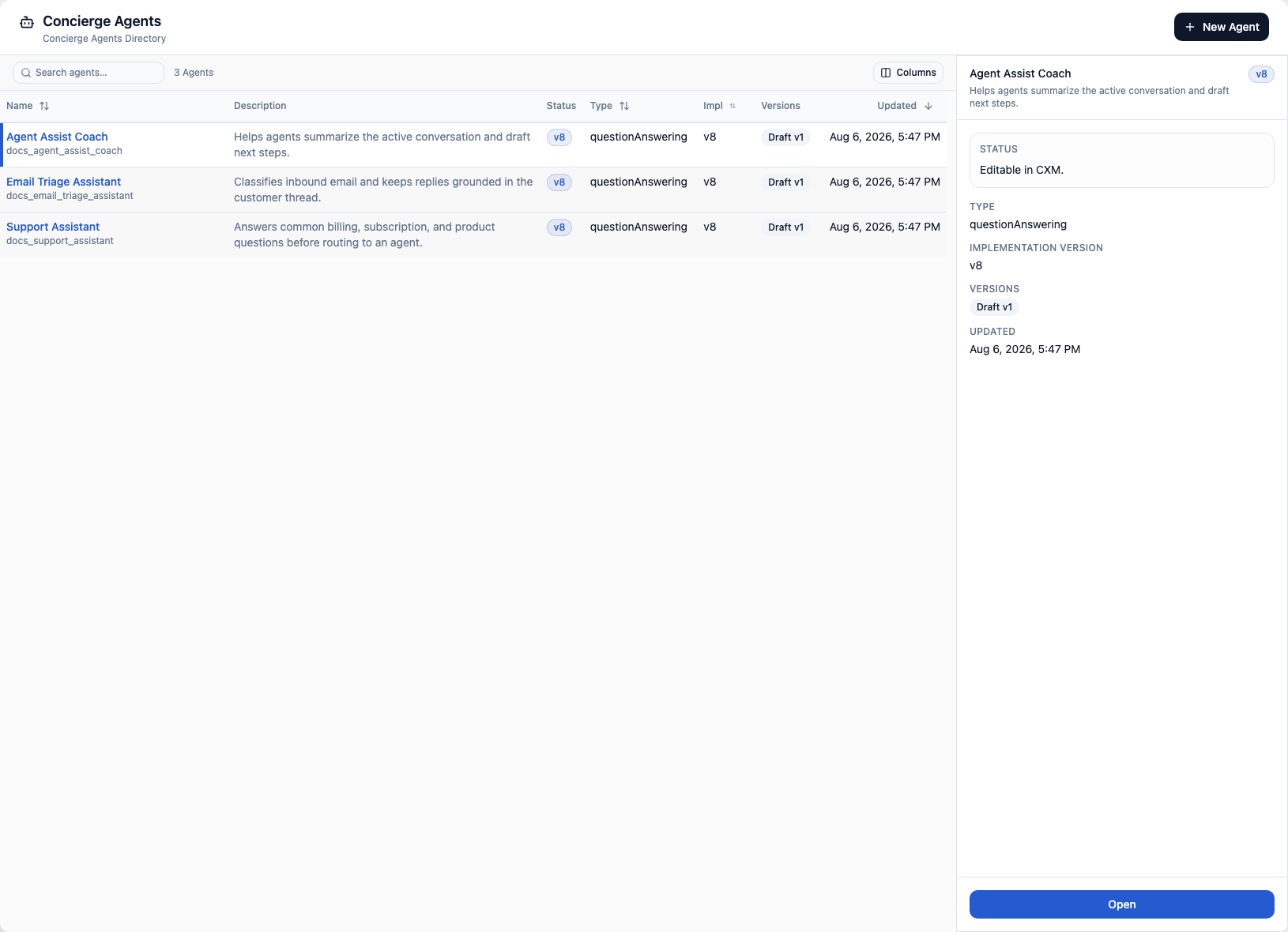This screenshot has height=932, width=1288.
Task: Click the Concierge Agents robot icon
Action: pyautogui.click(x=27, y=22)
